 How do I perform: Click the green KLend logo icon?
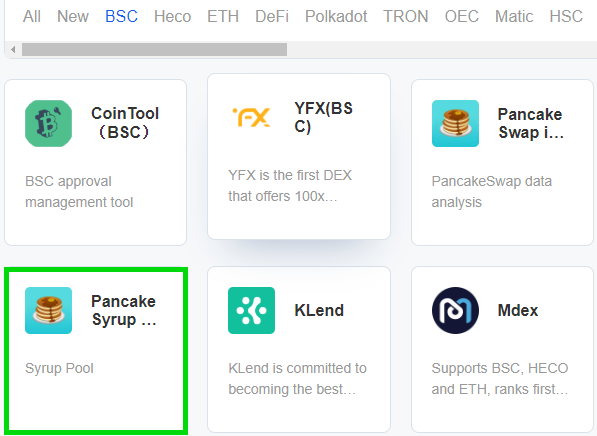coord(251,310)
